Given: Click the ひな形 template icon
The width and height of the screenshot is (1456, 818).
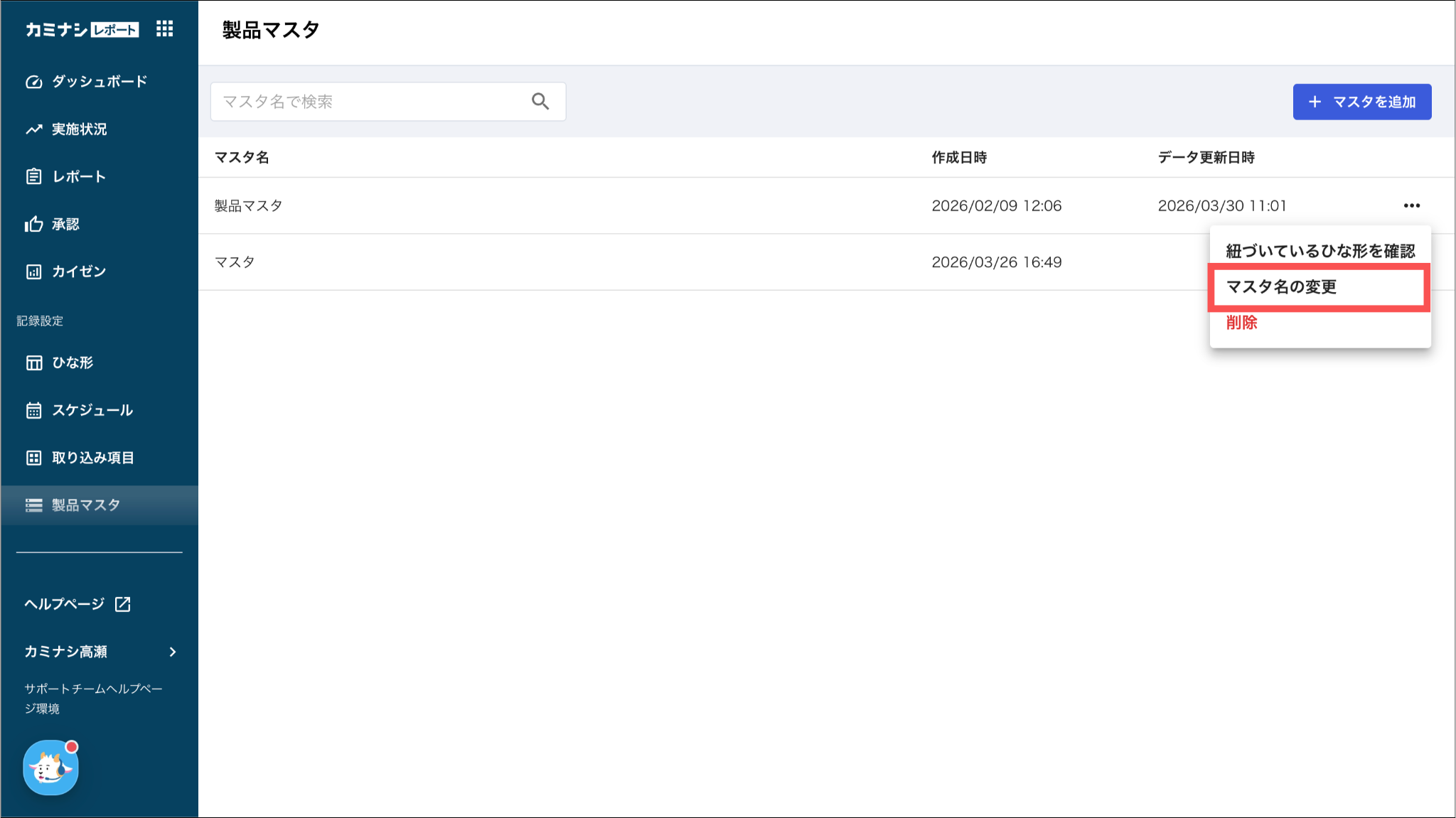Looking at the screenshot, I should pos(33,362).
